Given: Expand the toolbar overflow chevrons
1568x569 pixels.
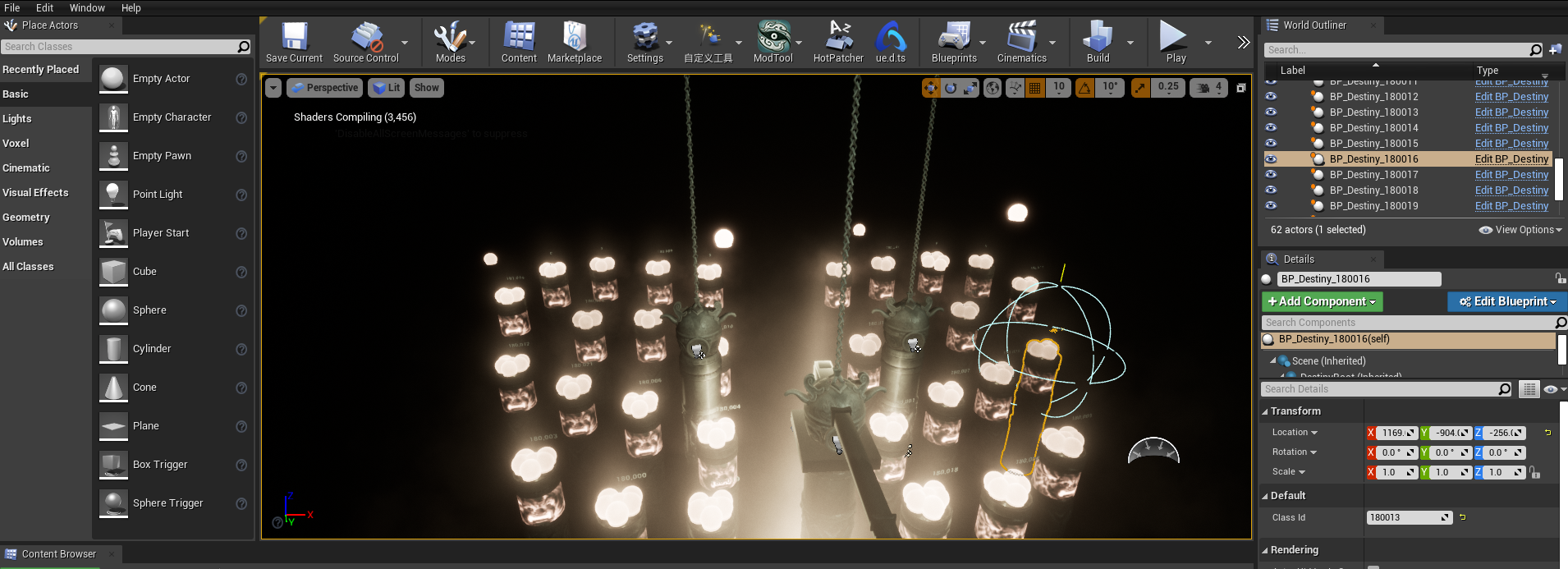Looking at the screenshot, I should (x=1244, y=43).
